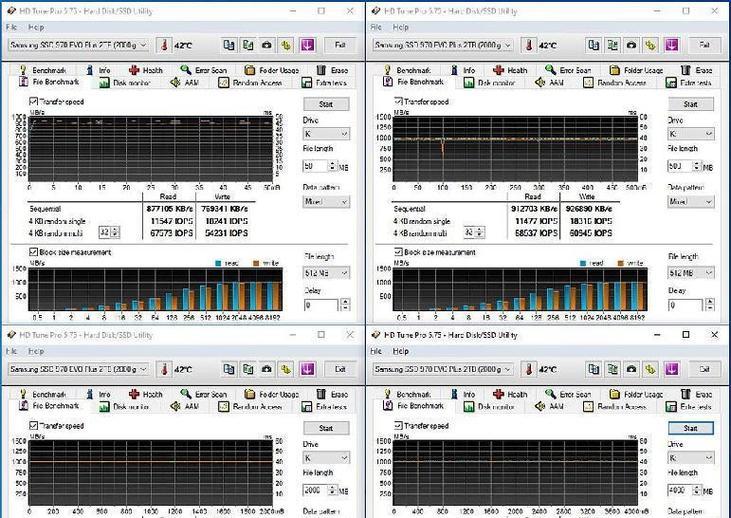
Task: Select 877105 KB/s sequential read value
Action: click(170, 208)
